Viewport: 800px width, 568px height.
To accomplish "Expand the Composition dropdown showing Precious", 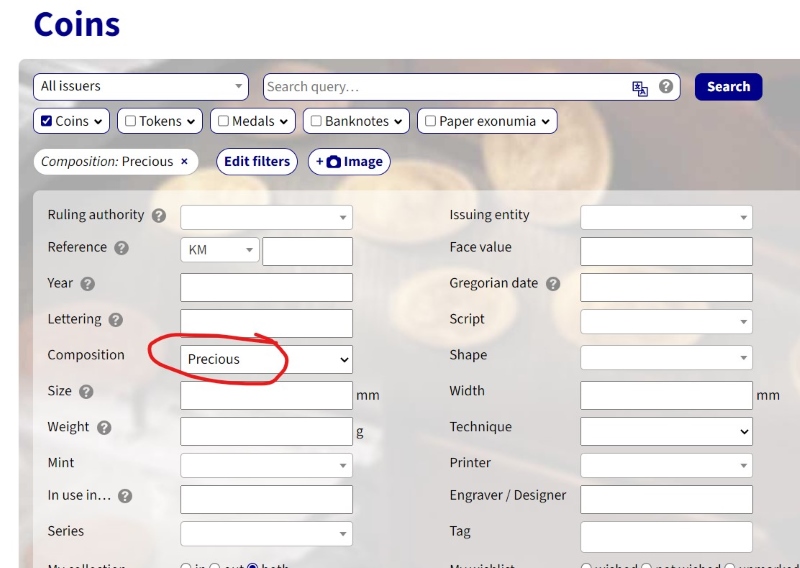I will tap(266, 359).
